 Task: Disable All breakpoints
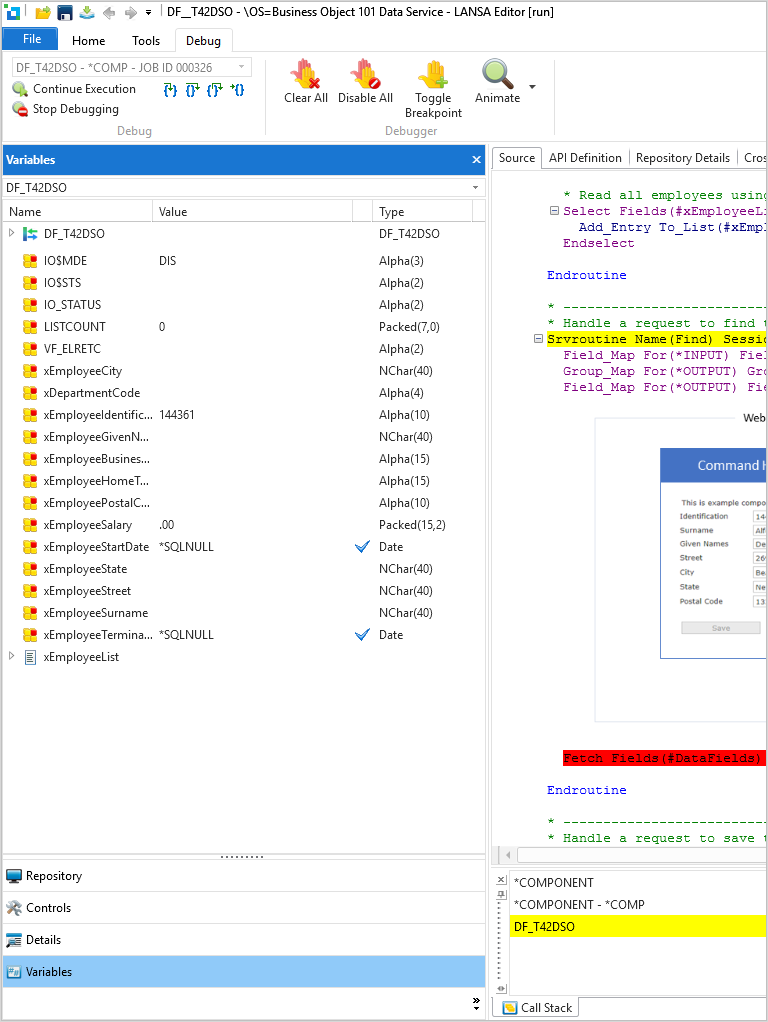click(365, 81)
